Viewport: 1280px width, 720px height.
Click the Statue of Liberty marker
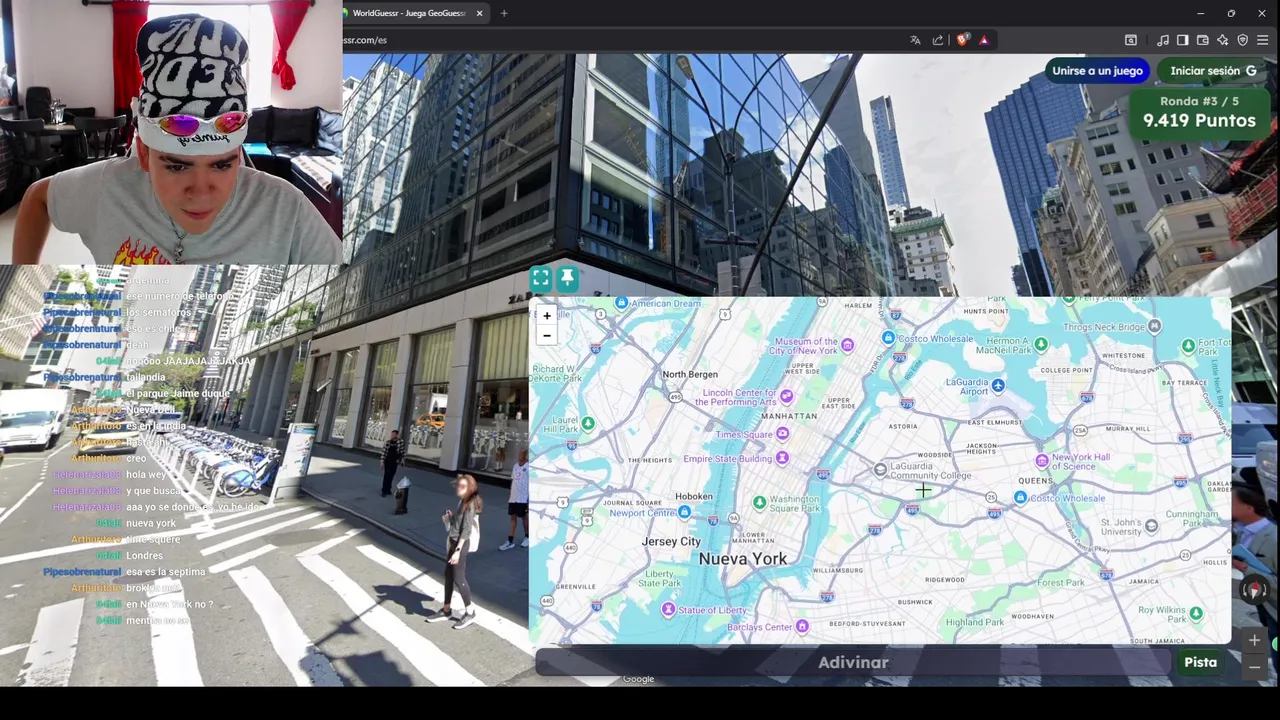668,609
